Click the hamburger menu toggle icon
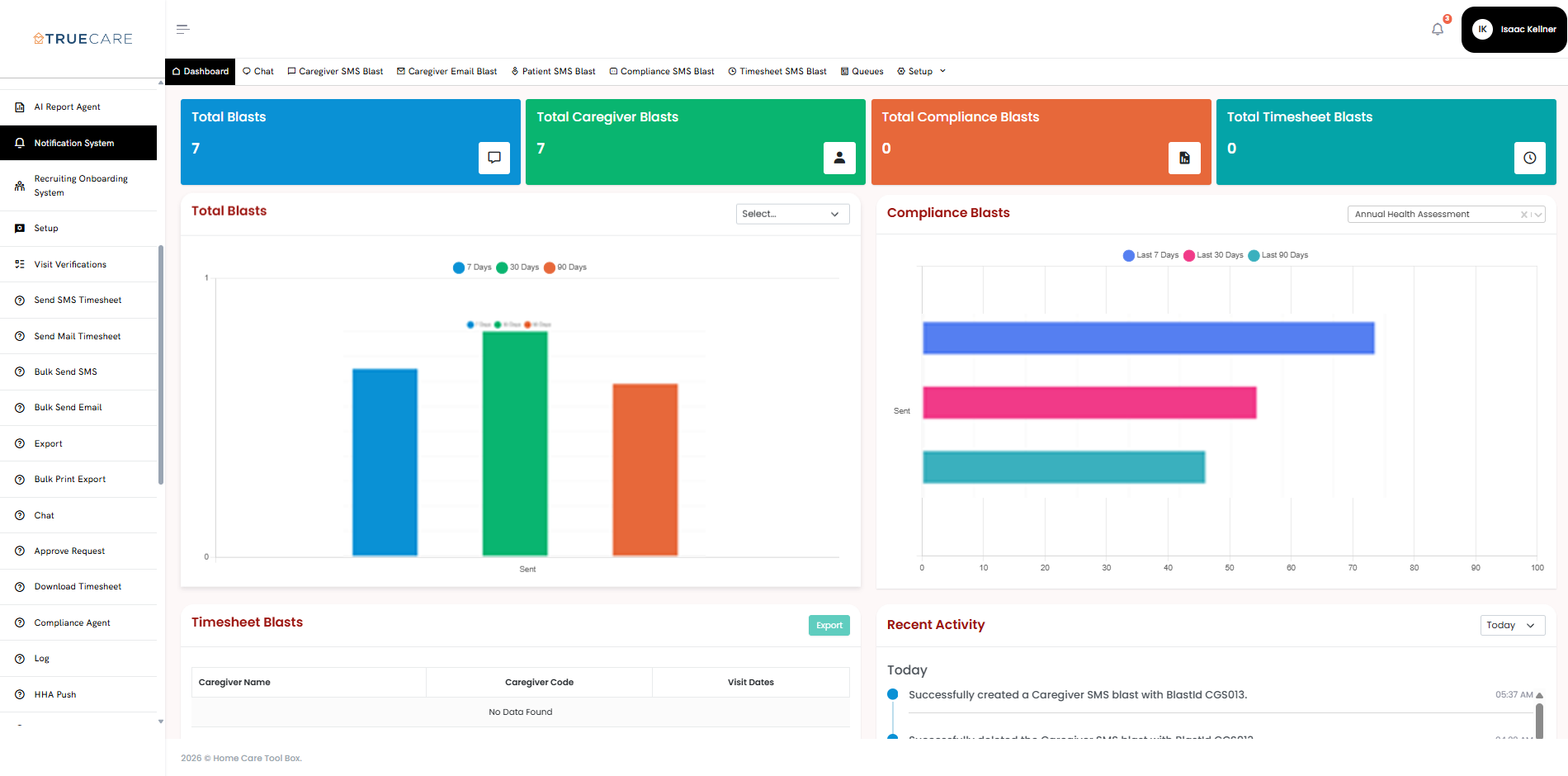 tap(183, 30)
